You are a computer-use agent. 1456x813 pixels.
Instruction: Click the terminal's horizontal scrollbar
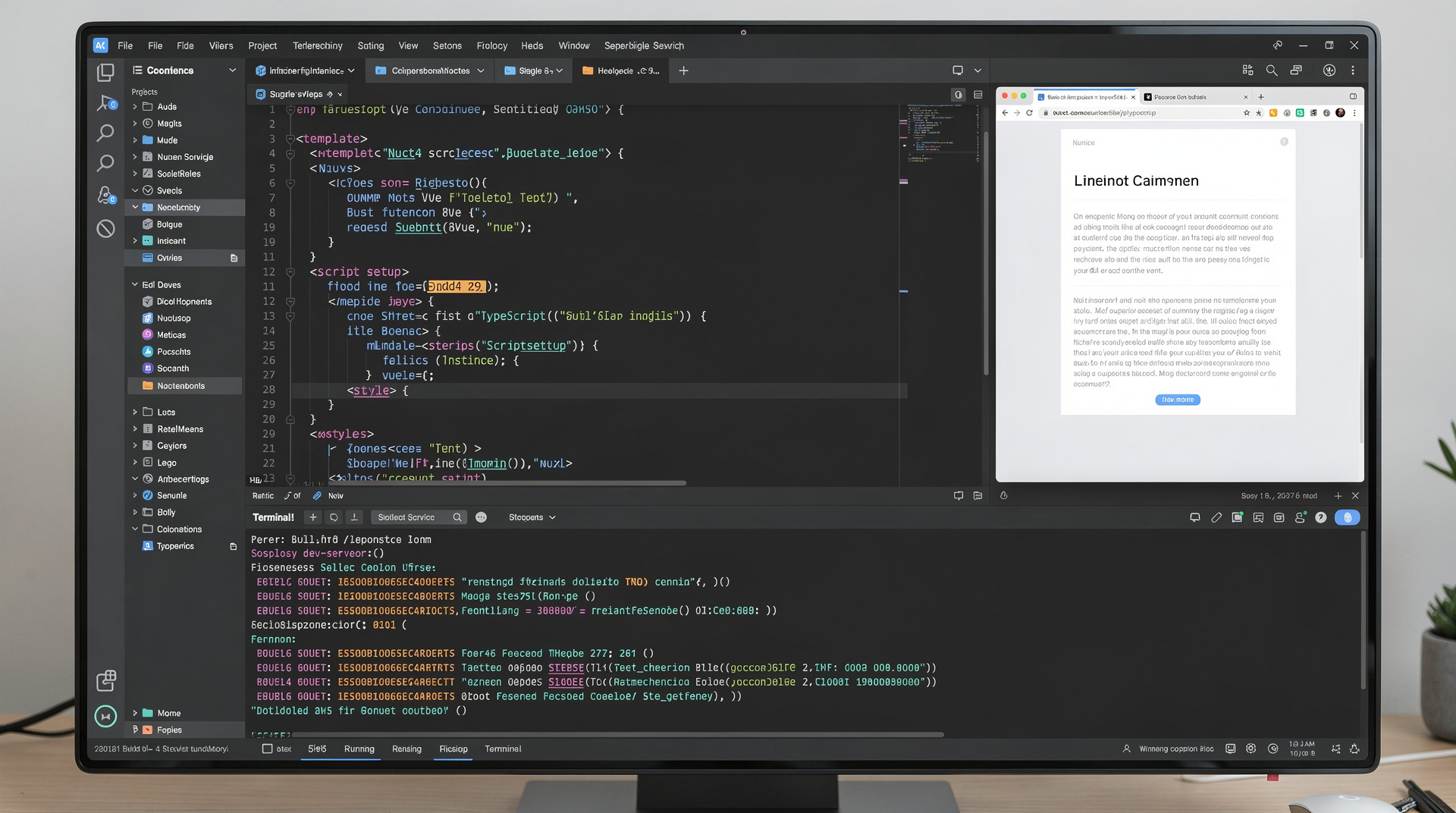[x=618, y=734]
